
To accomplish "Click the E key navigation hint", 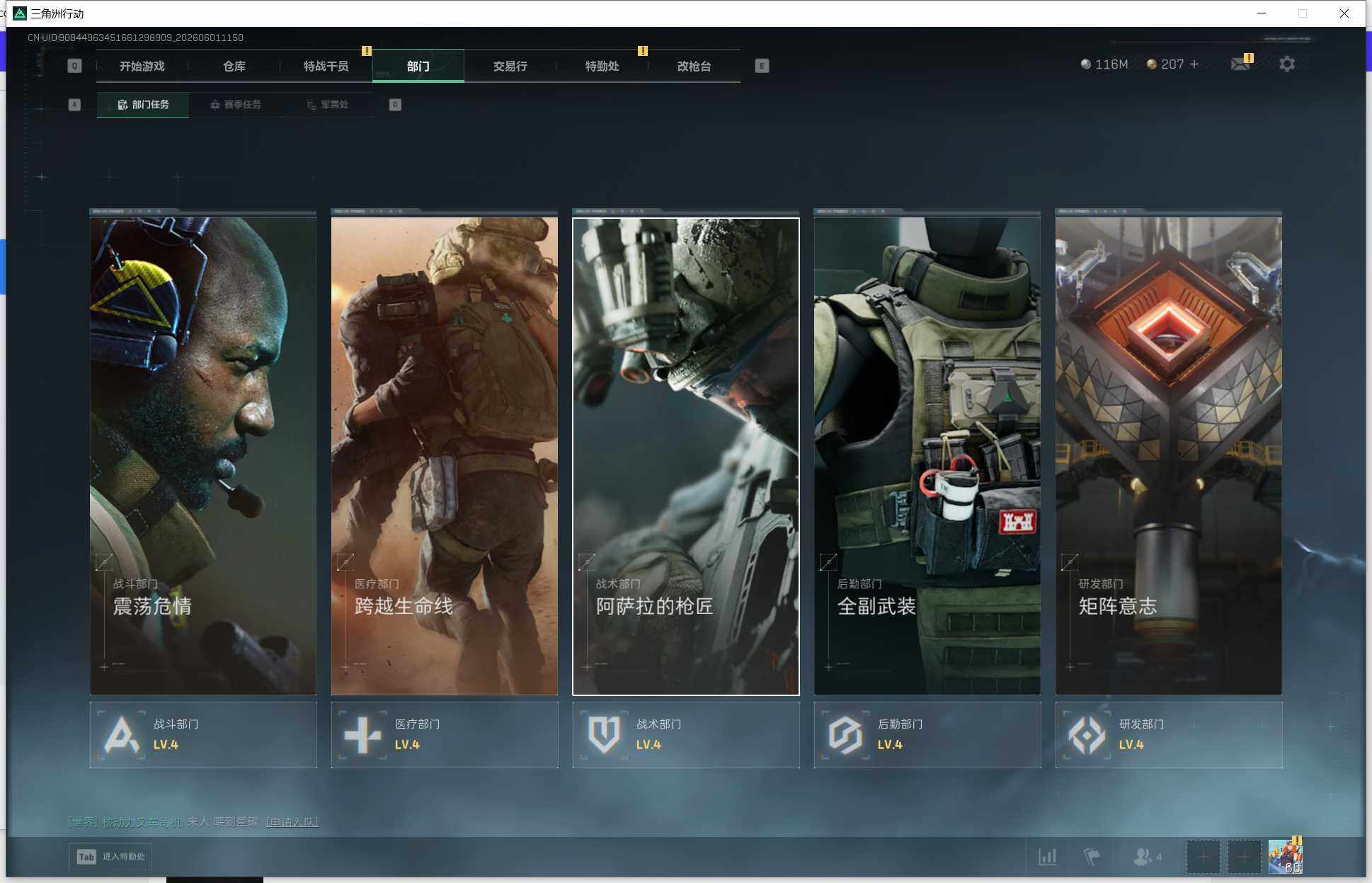I will 762,66.
